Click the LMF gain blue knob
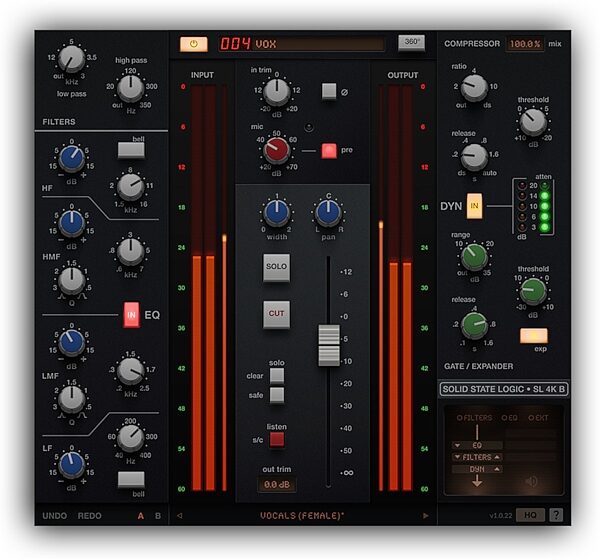 pos(72,343)
